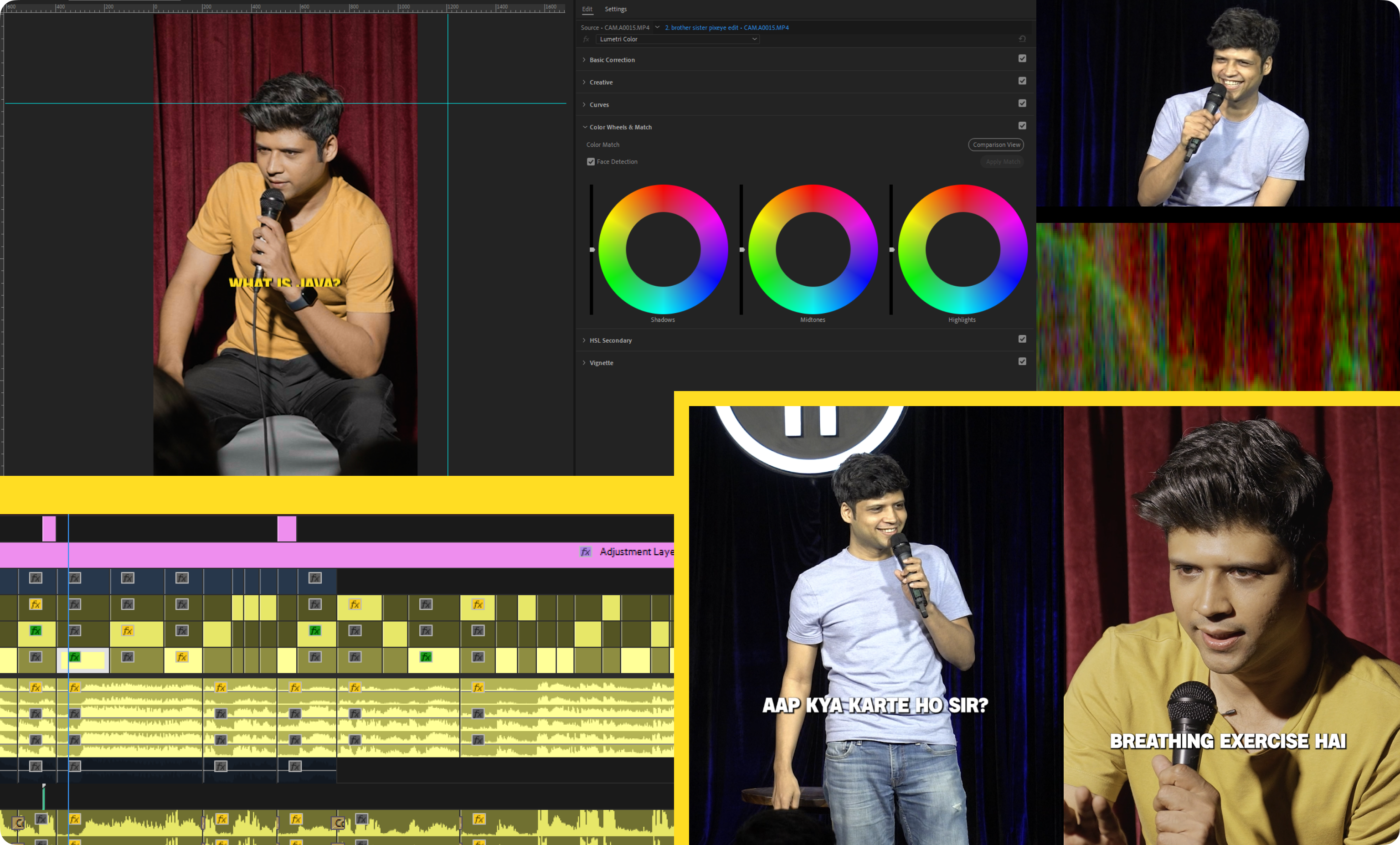1400x845 pixels.
Task: Click the Apply Match button
Action: click(x=1002, y=162)
